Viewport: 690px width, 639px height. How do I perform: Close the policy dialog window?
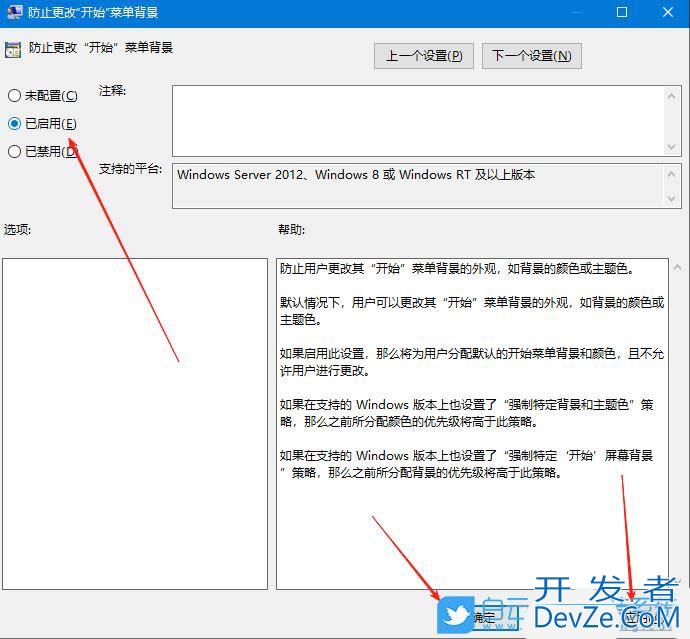click(x=668, y=12)
